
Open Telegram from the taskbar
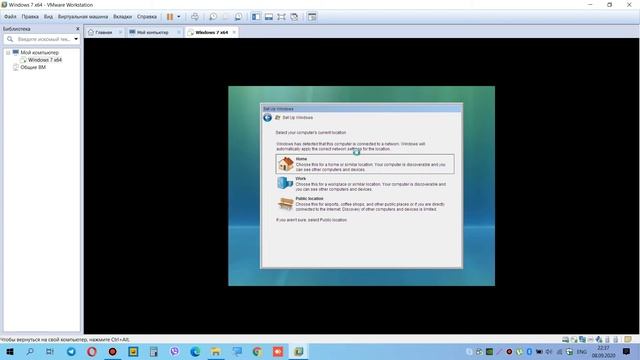click(71, 351)
